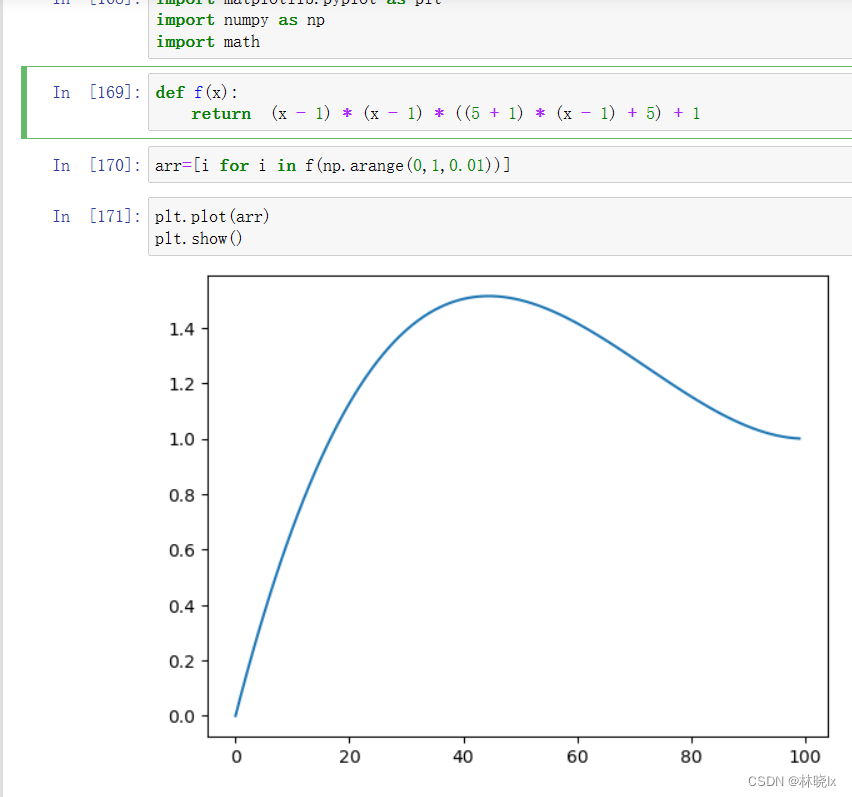Click the imports cell with numpy and math
The height and width of the screenshot is (797, 852).
click(x=500, y=28)
